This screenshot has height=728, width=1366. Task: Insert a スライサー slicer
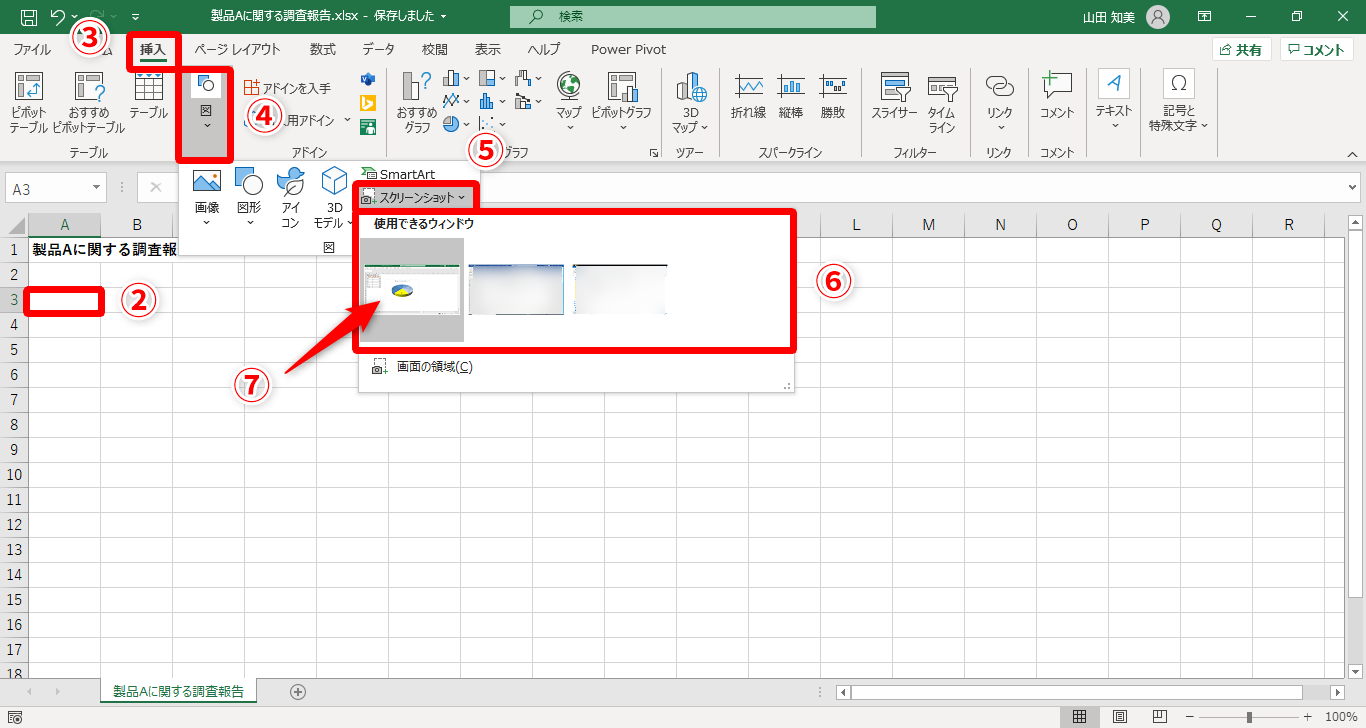coord(894,97)
